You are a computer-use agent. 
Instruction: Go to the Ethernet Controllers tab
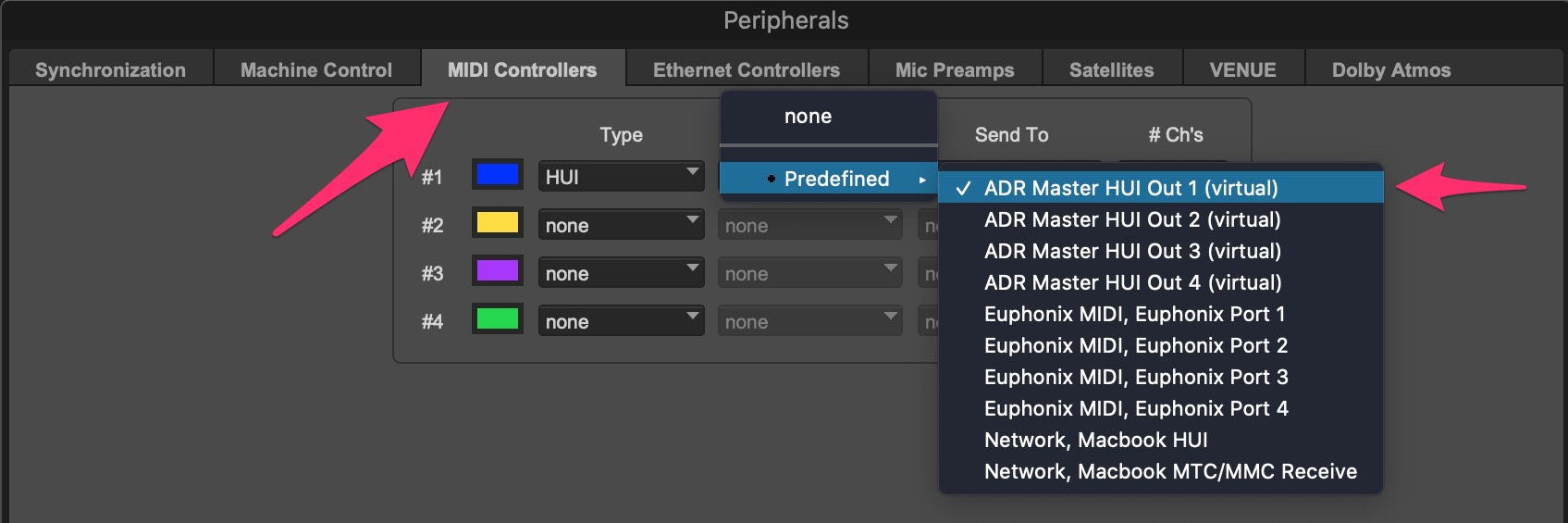747,69
